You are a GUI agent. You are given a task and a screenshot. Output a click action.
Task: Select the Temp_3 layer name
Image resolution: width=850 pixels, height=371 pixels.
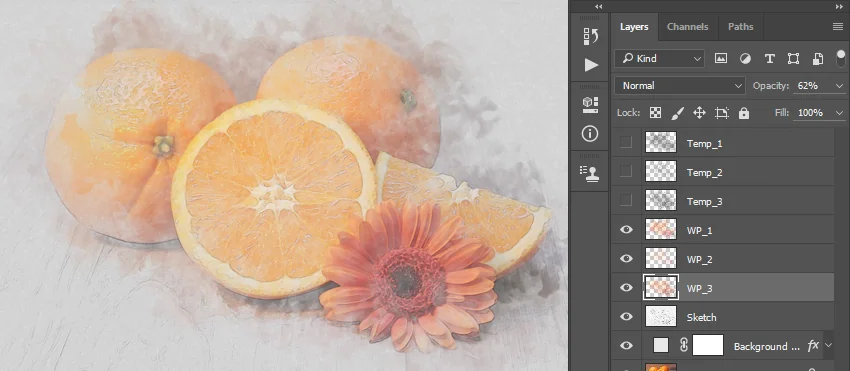[x=704, y=202]
